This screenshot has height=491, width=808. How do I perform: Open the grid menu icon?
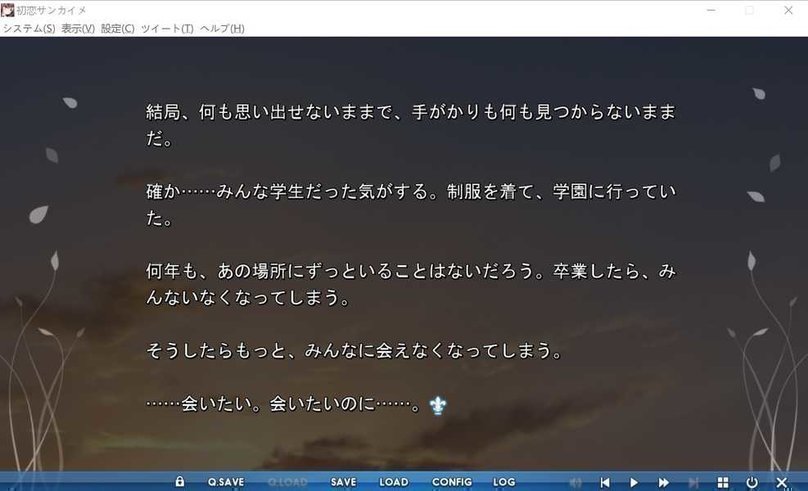tap(723, 483)
